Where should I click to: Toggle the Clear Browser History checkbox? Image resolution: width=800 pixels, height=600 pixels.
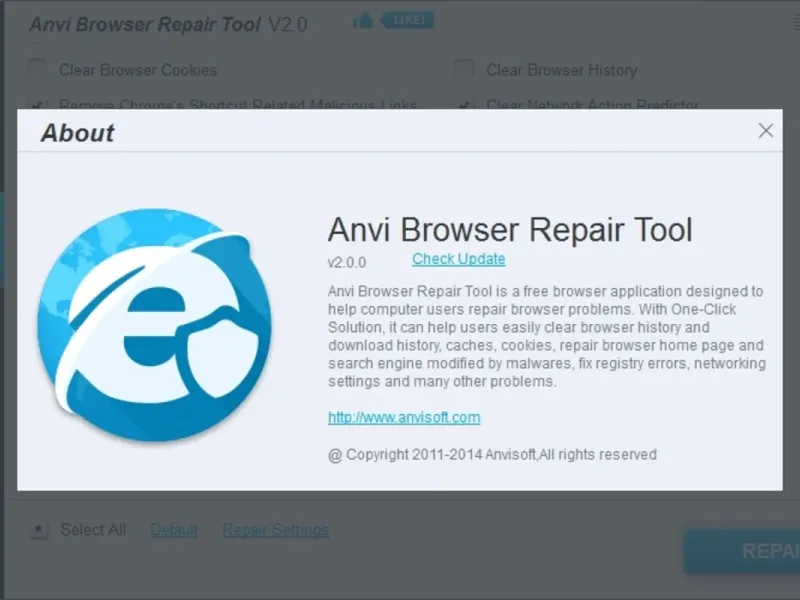pyautogui.click(x=464, y=69)
